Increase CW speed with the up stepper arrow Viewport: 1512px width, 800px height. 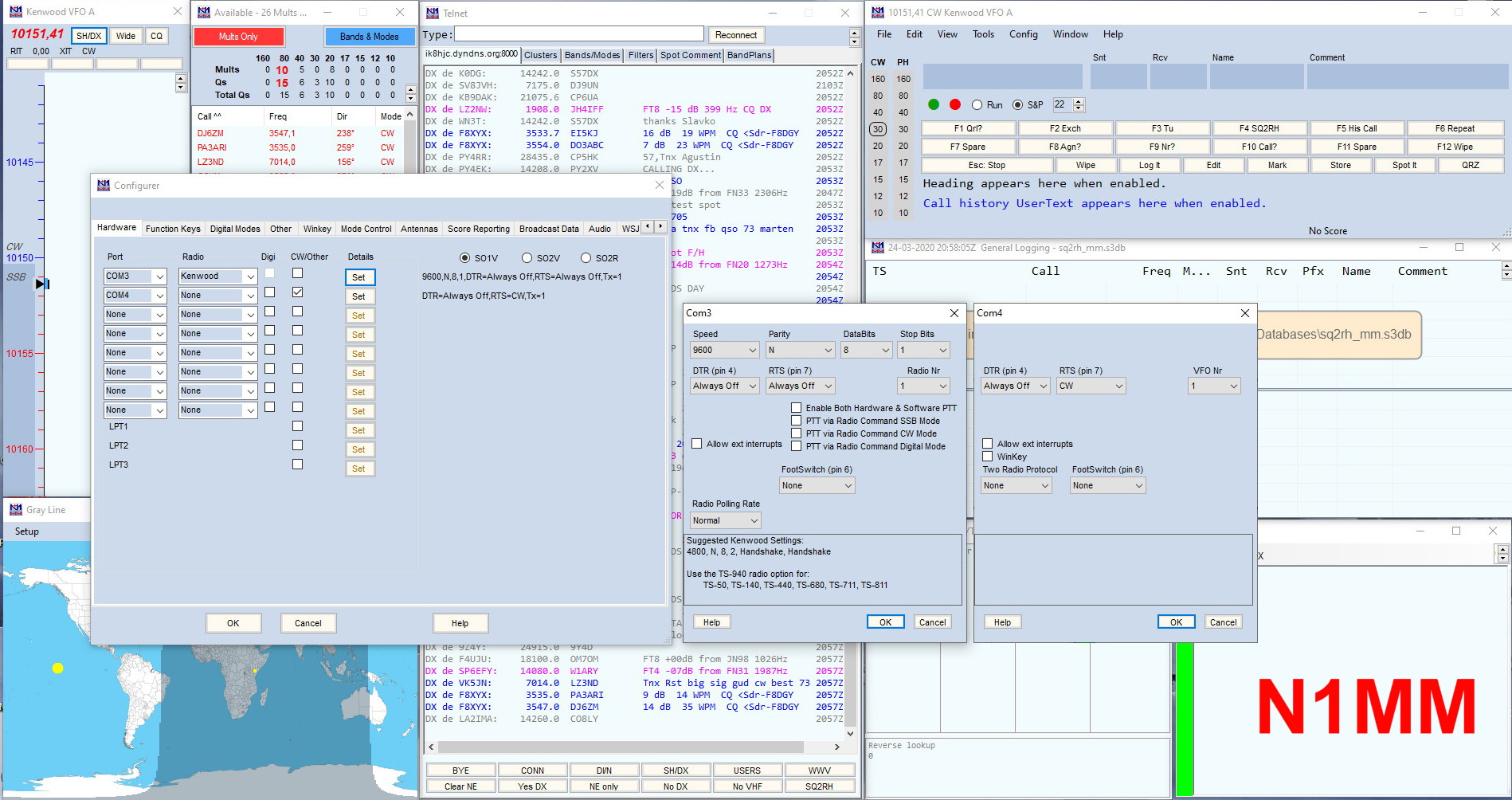point(1079,101)
